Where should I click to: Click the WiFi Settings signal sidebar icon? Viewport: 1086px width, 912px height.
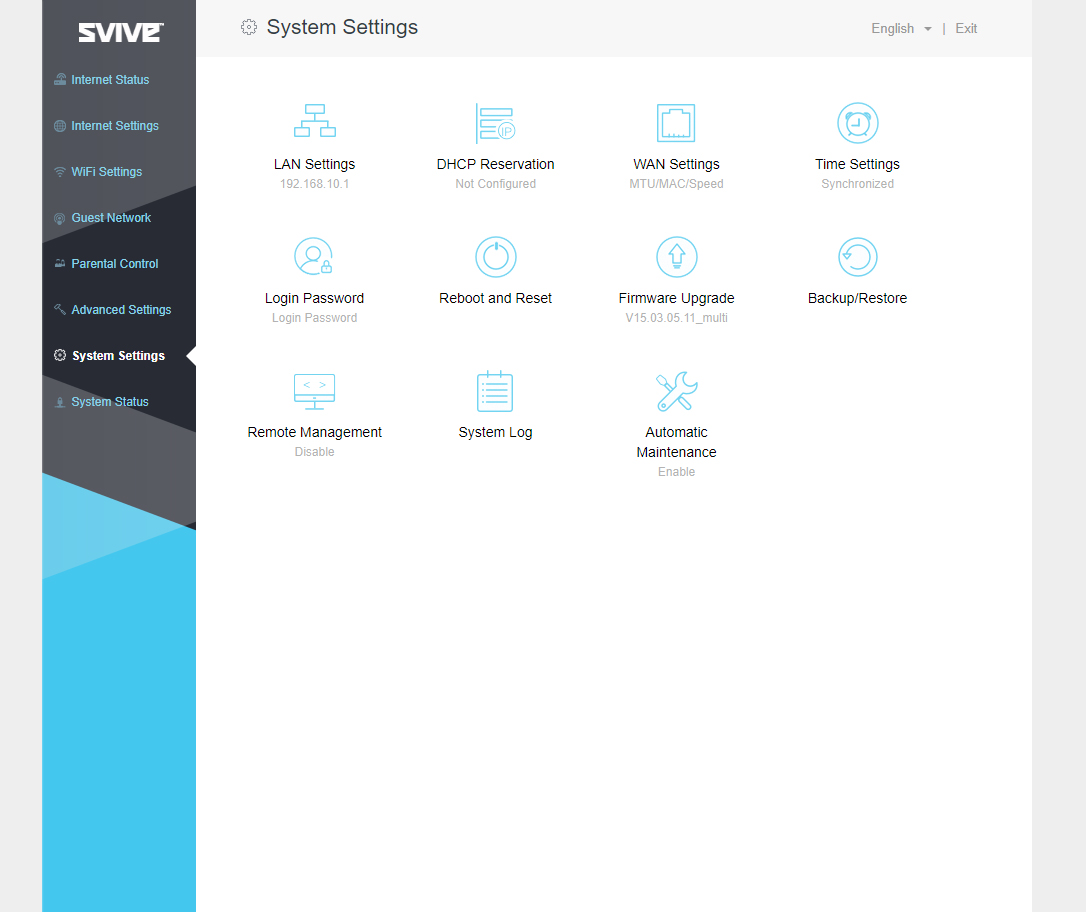[60, 172]
